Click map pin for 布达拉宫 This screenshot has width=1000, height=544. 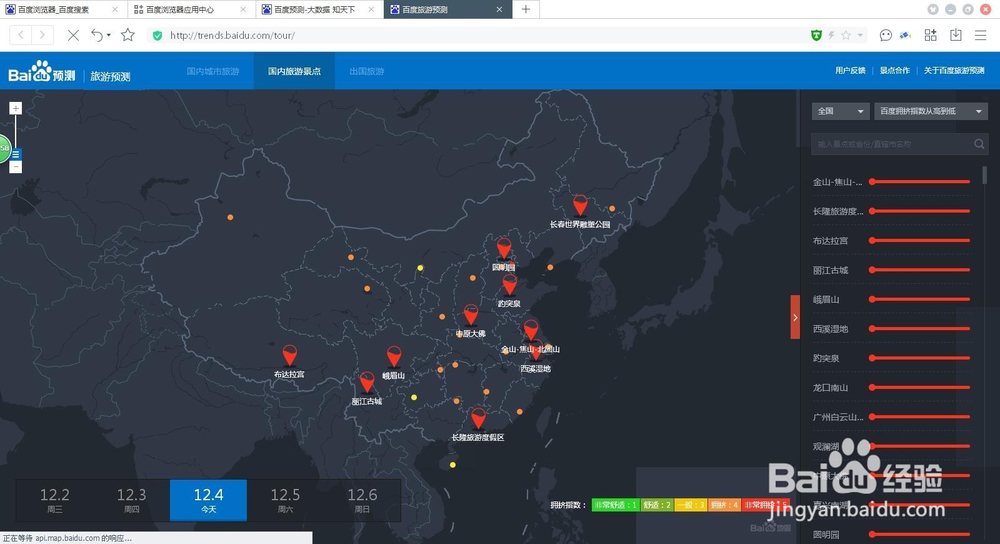click(290, 355)
